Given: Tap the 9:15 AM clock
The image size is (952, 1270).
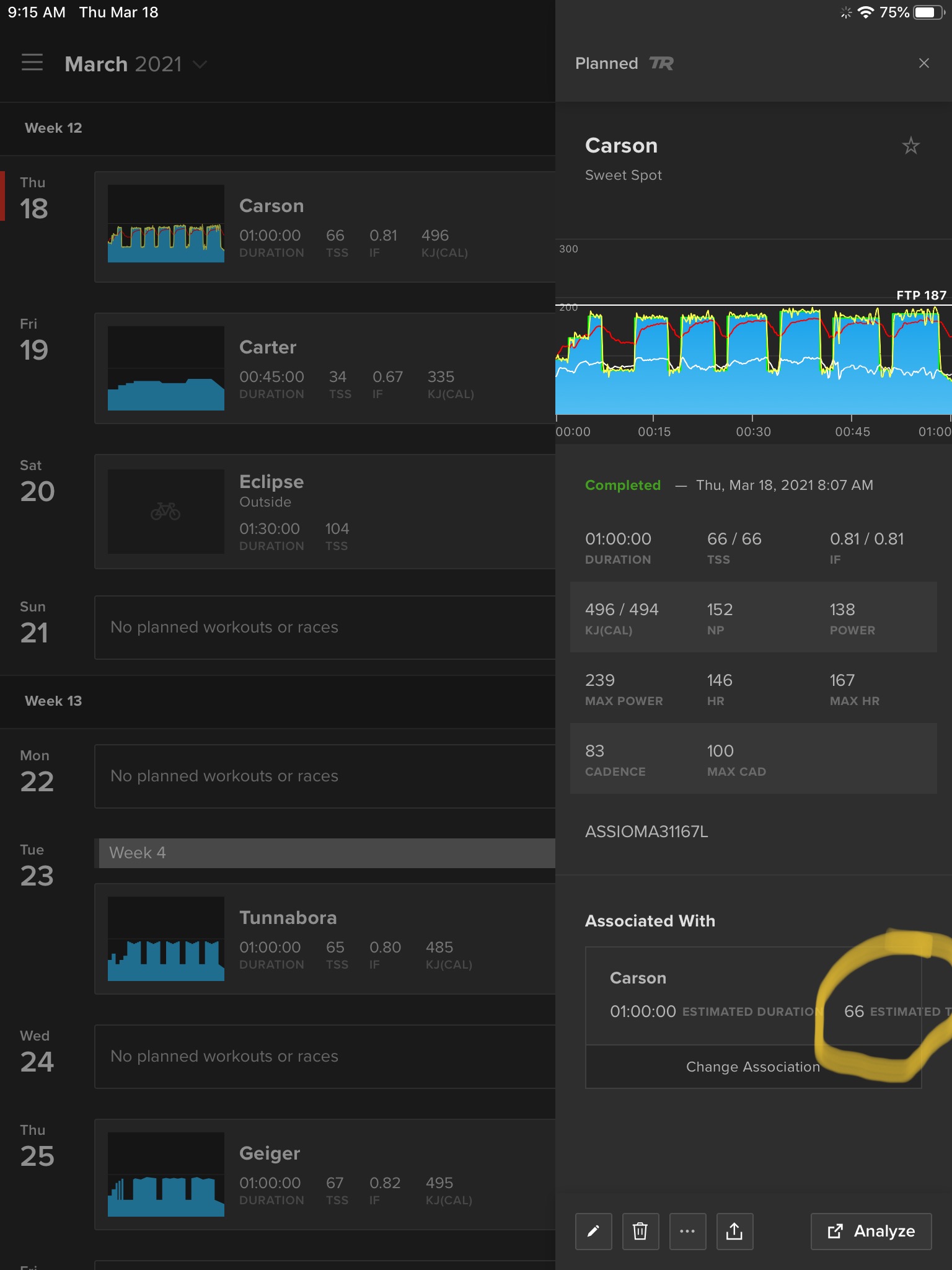Looking at the screenshot, I should (x=37, y=12).
